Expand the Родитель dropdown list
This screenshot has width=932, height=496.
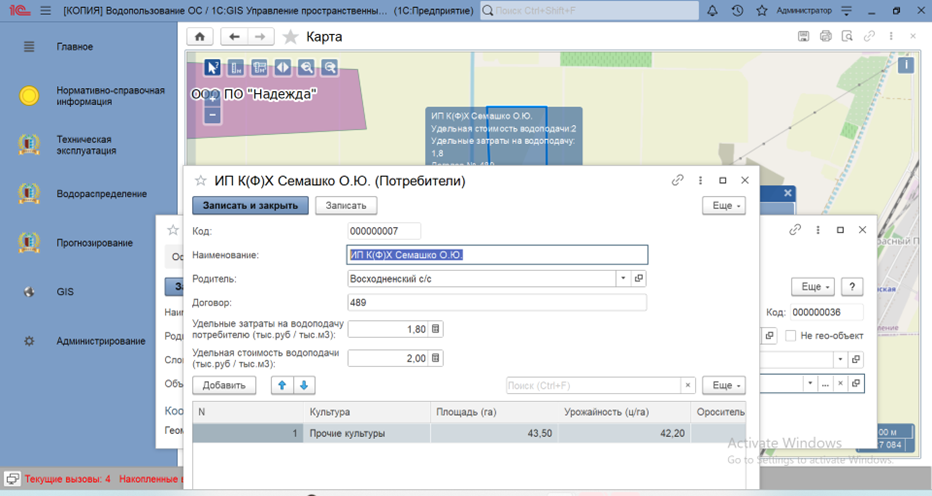pyautogui.click(x=623, y=278)
